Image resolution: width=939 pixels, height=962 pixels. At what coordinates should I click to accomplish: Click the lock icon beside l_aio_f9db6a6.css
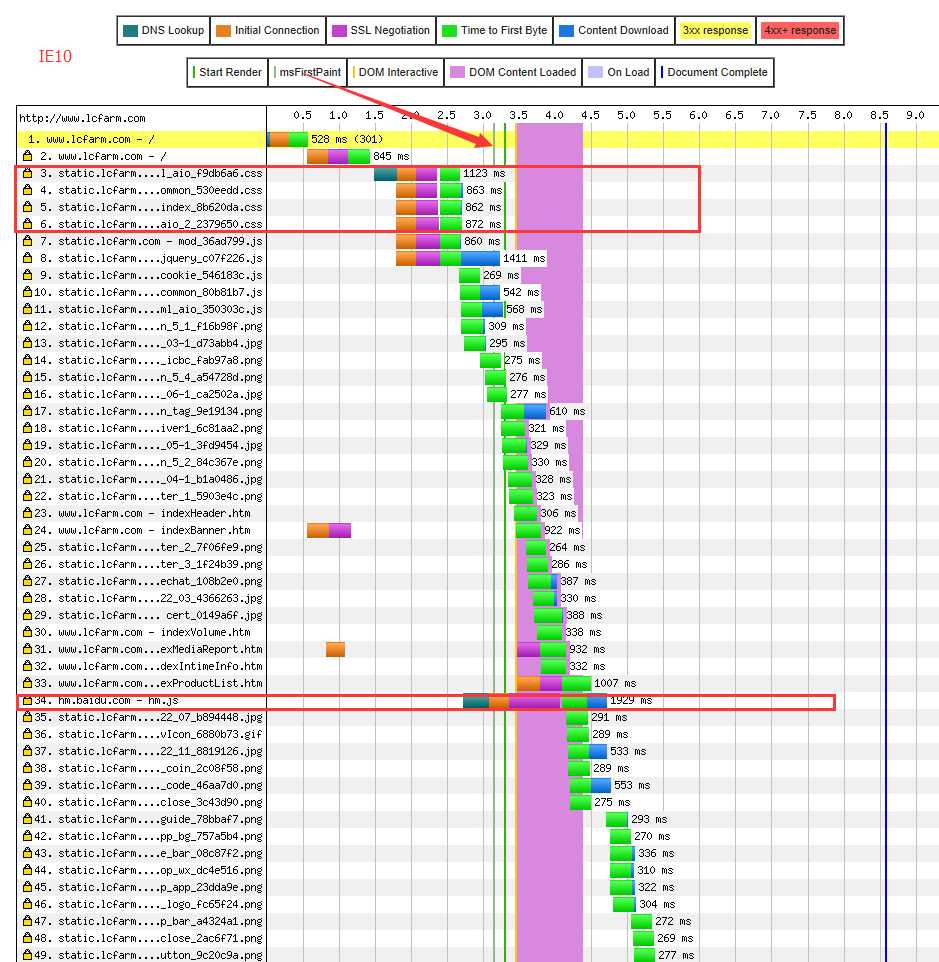tap(27, 173)
